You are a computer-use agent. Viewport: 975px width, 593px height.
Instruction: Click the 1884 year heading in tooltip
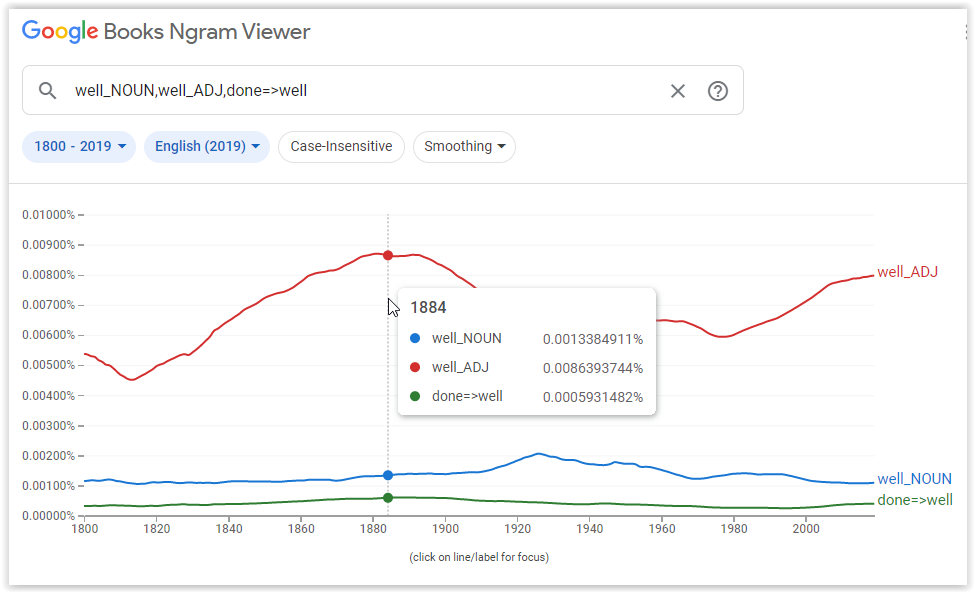(428, 308)
